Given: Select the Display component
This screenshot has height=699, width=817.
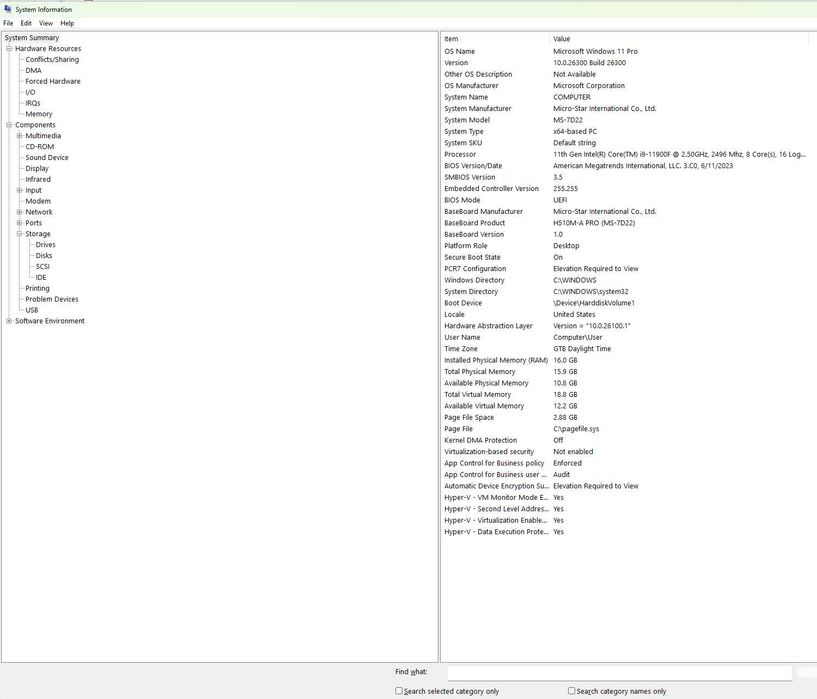Looking at the screenshot, I should pyautogui.click(x=37, y=168).
